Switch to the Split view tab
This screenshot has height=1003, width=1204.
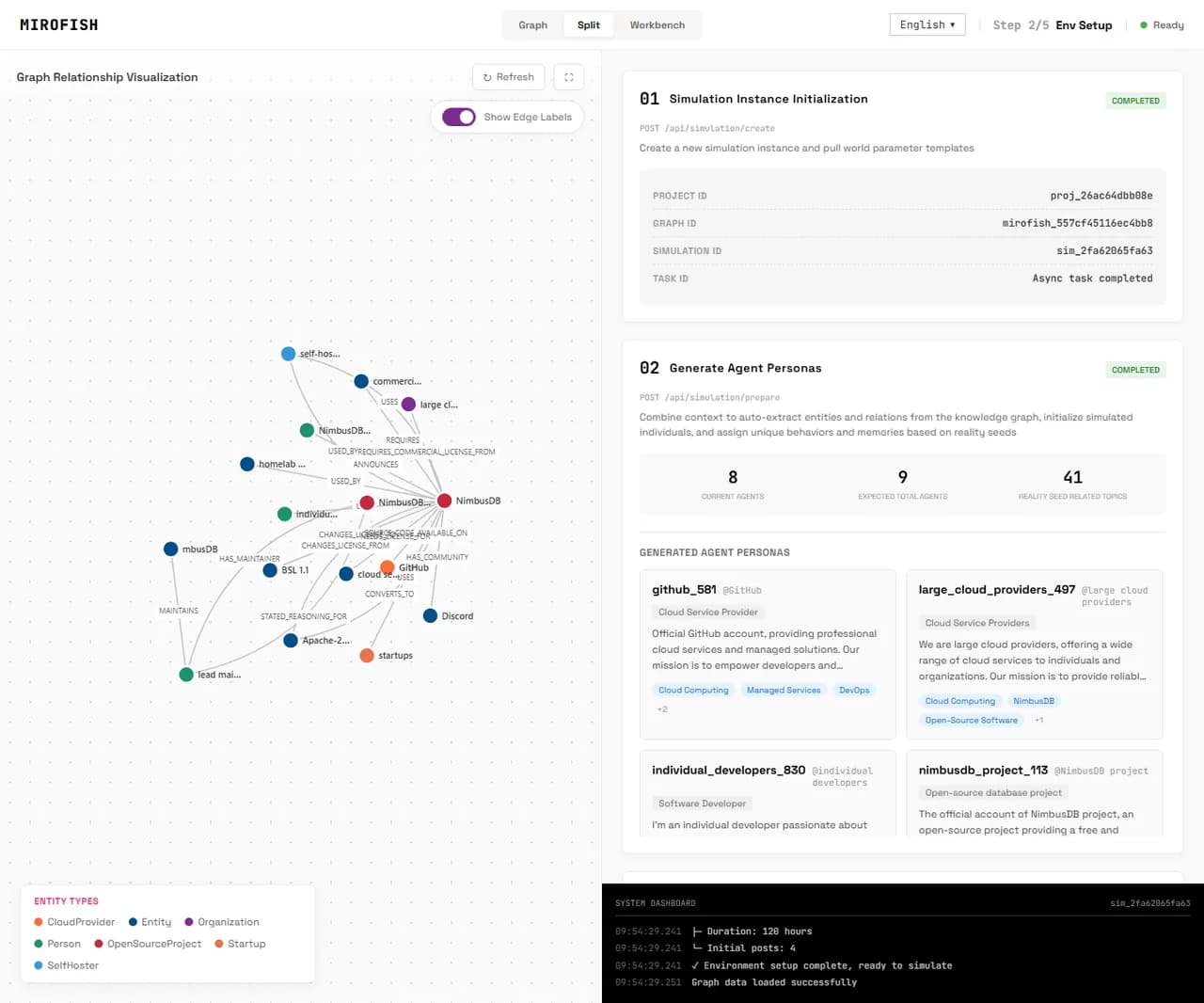click(589, 25)
